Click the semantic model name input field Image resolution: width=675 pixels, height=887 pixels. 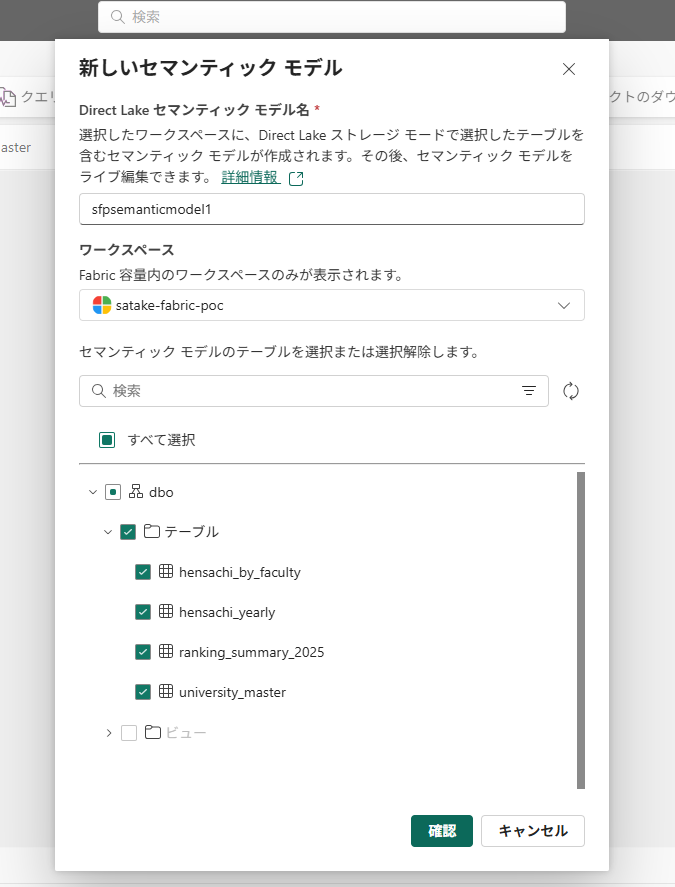[x=332, y=209]
